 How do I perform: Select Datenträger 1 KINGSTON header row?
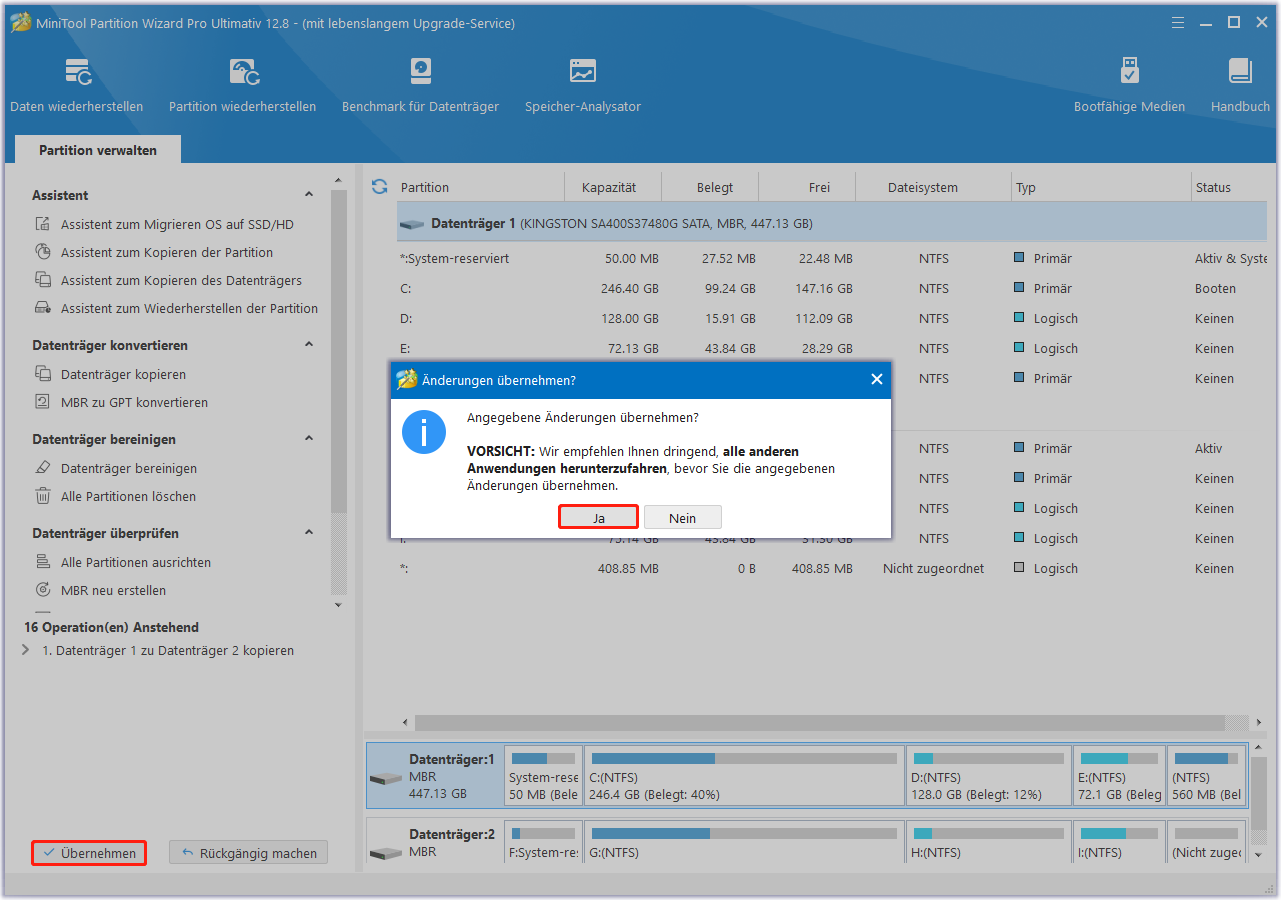[832, 223]
